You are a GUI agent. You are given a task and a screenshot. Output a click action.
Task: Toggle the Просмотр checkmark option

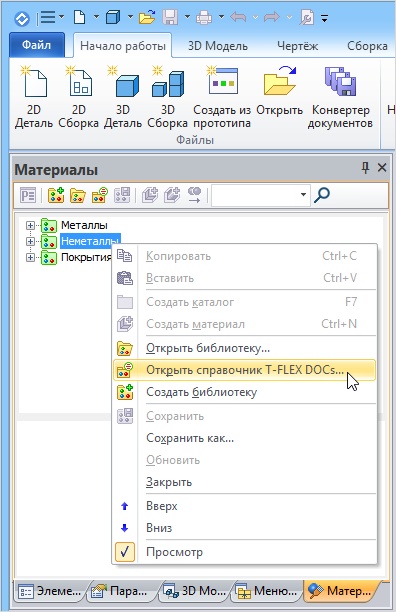pyautogui.click(x=125, y=552)
